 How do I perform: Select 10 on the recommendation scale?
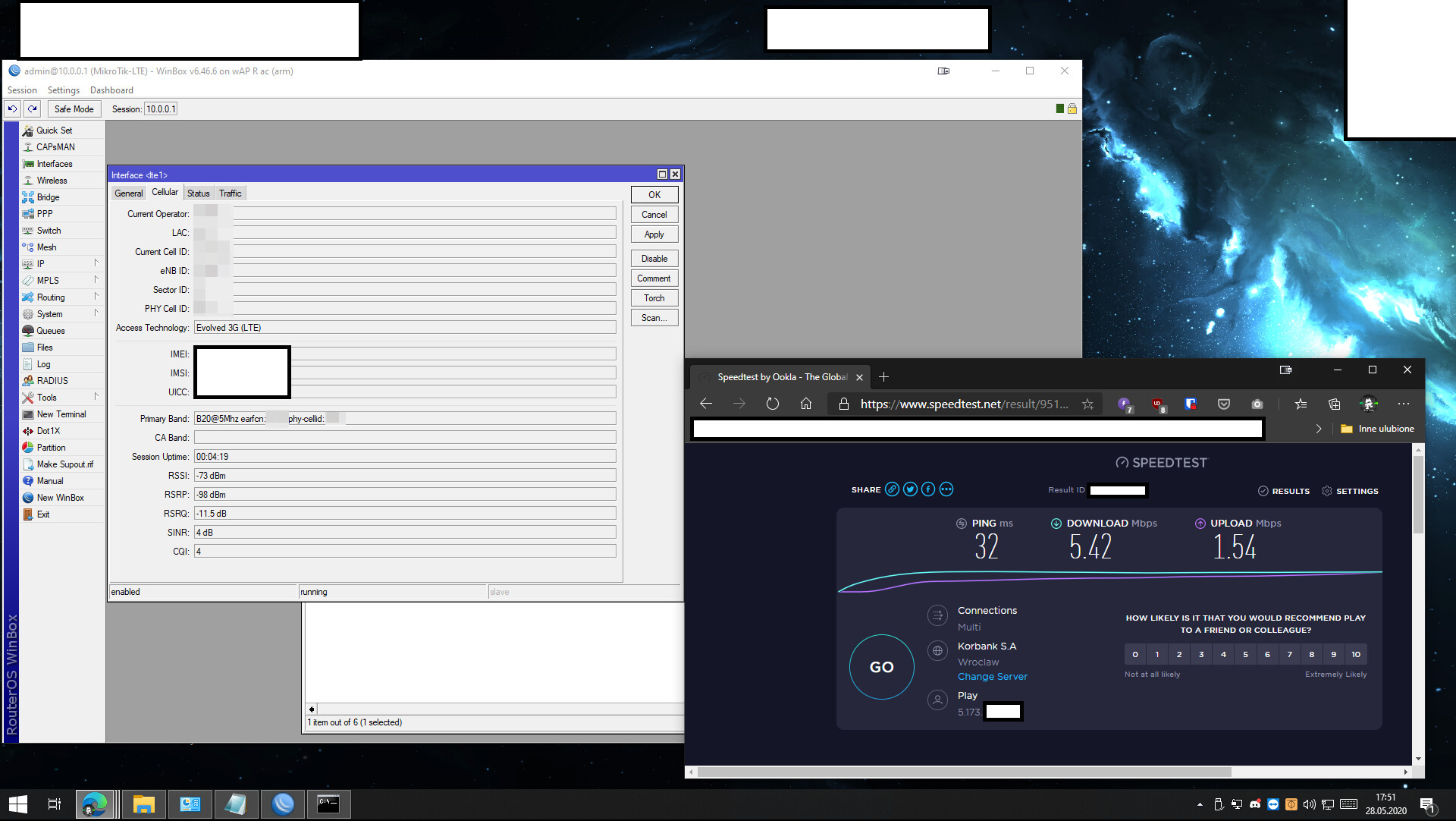(1355, 654)
